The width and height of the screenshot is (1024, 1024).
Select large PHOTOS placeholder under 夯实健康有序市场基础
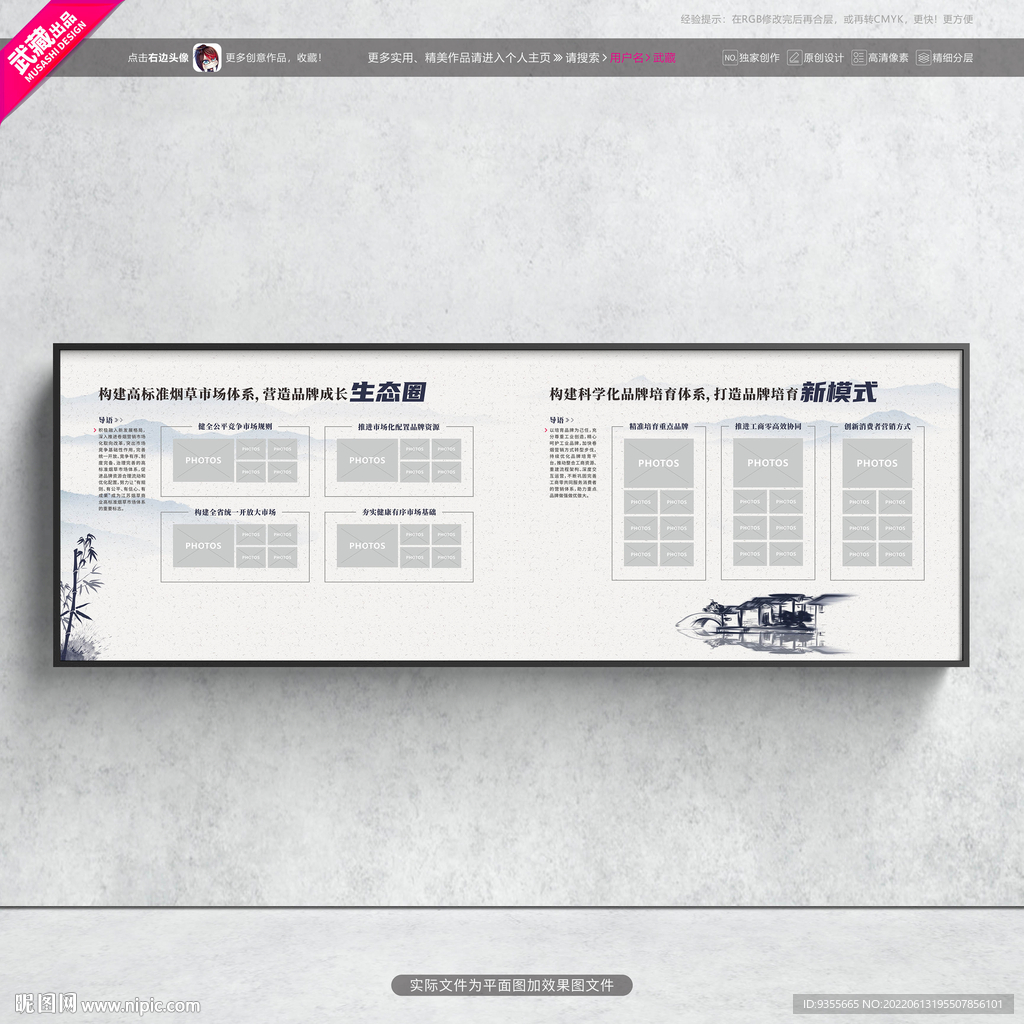click(x=367, y=545)
